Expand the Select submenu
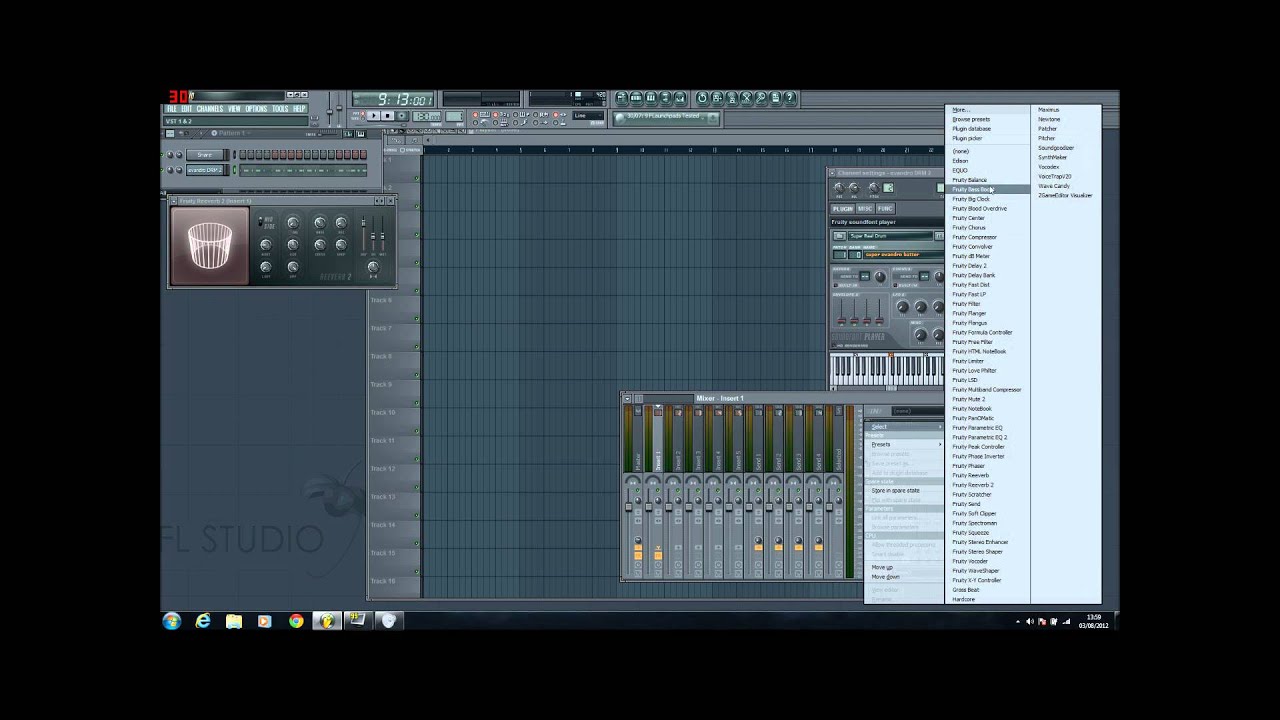This screenshot has width=1280, height=720. point(904,426)
